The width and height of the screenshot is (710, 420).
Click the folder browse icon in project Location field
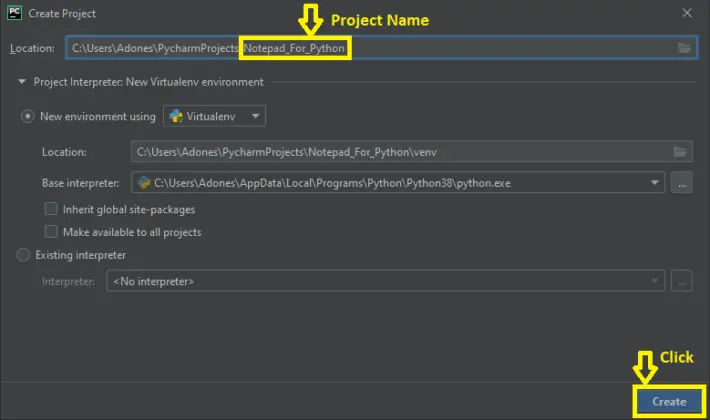684,48
